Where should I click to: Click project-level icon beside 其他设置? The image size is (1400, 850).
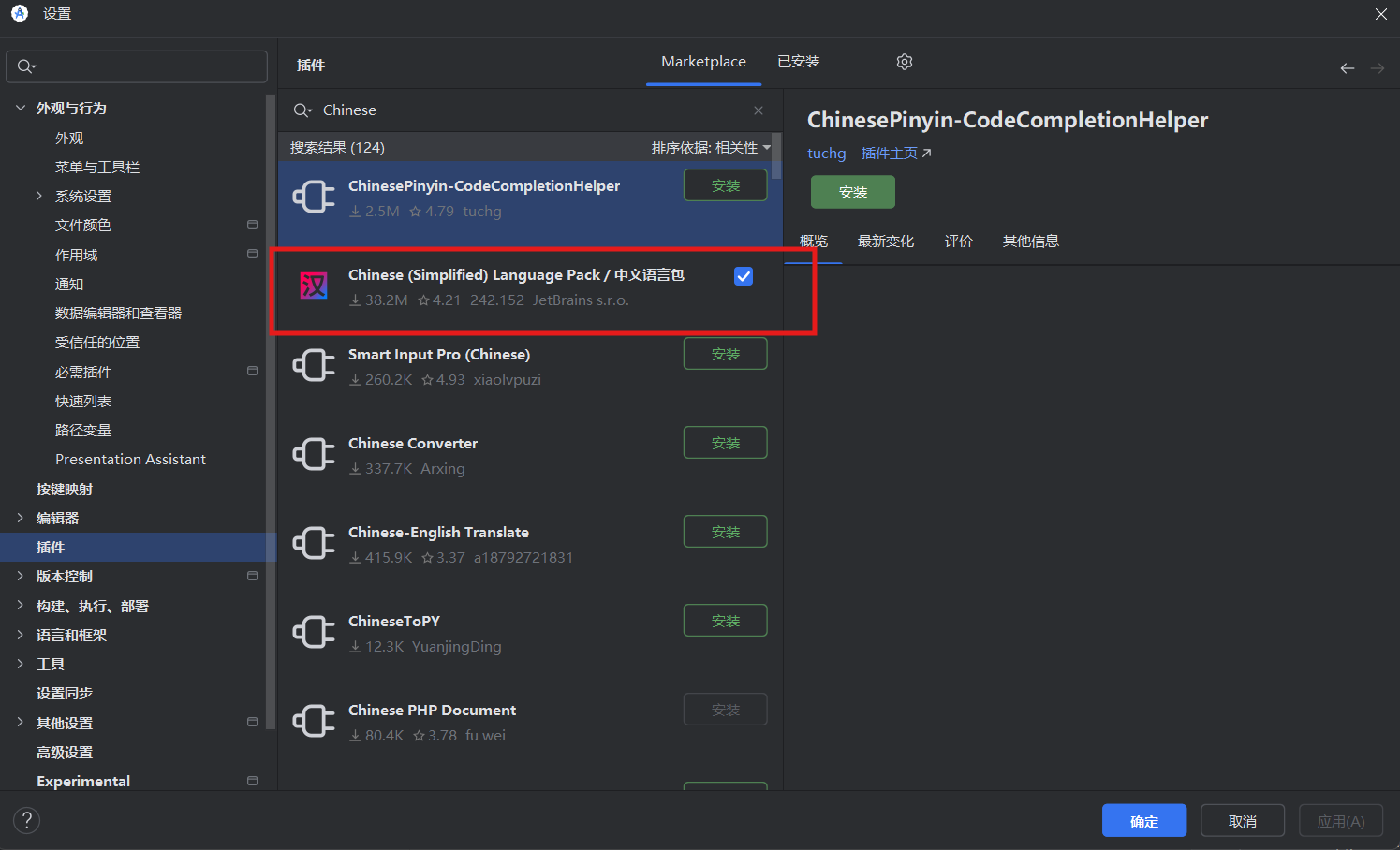click(x=252, y=722)
